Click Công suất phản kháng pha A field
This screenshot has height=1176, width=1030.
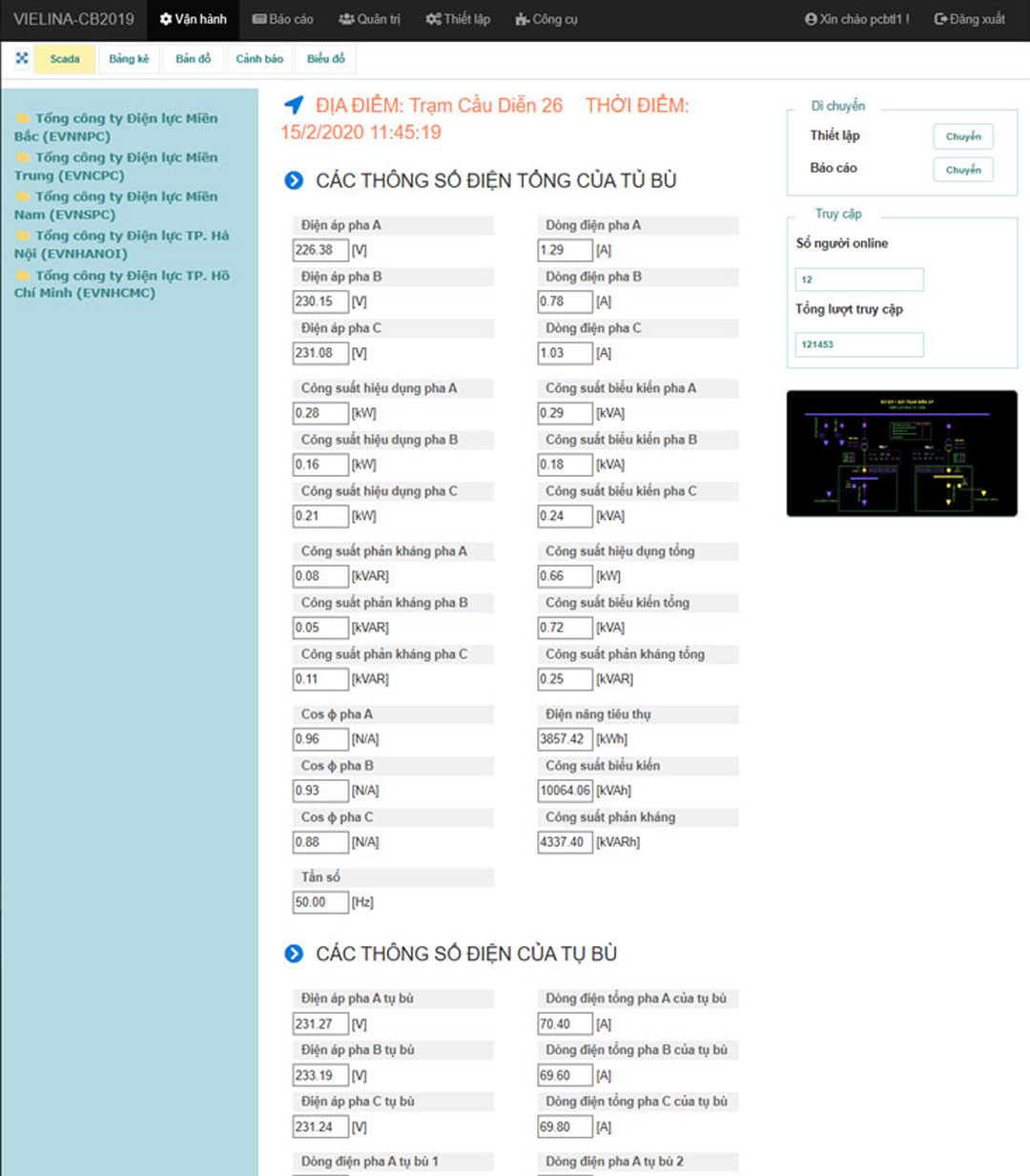coord(320,576)
